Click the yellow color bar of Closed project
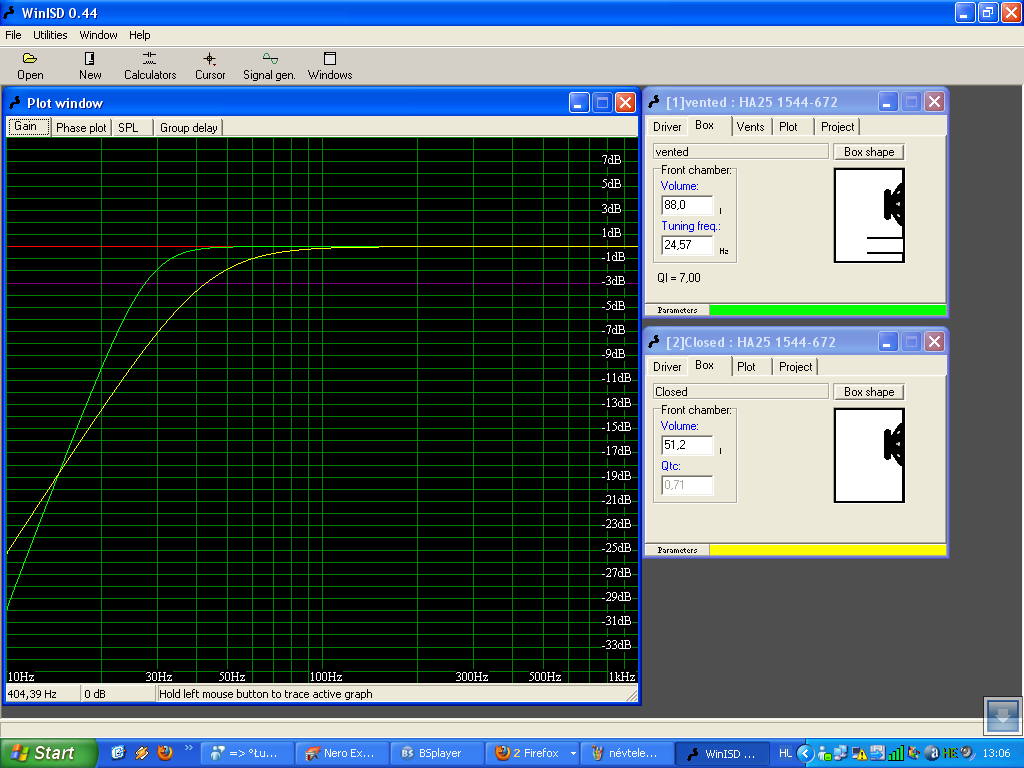 [826, 550]
